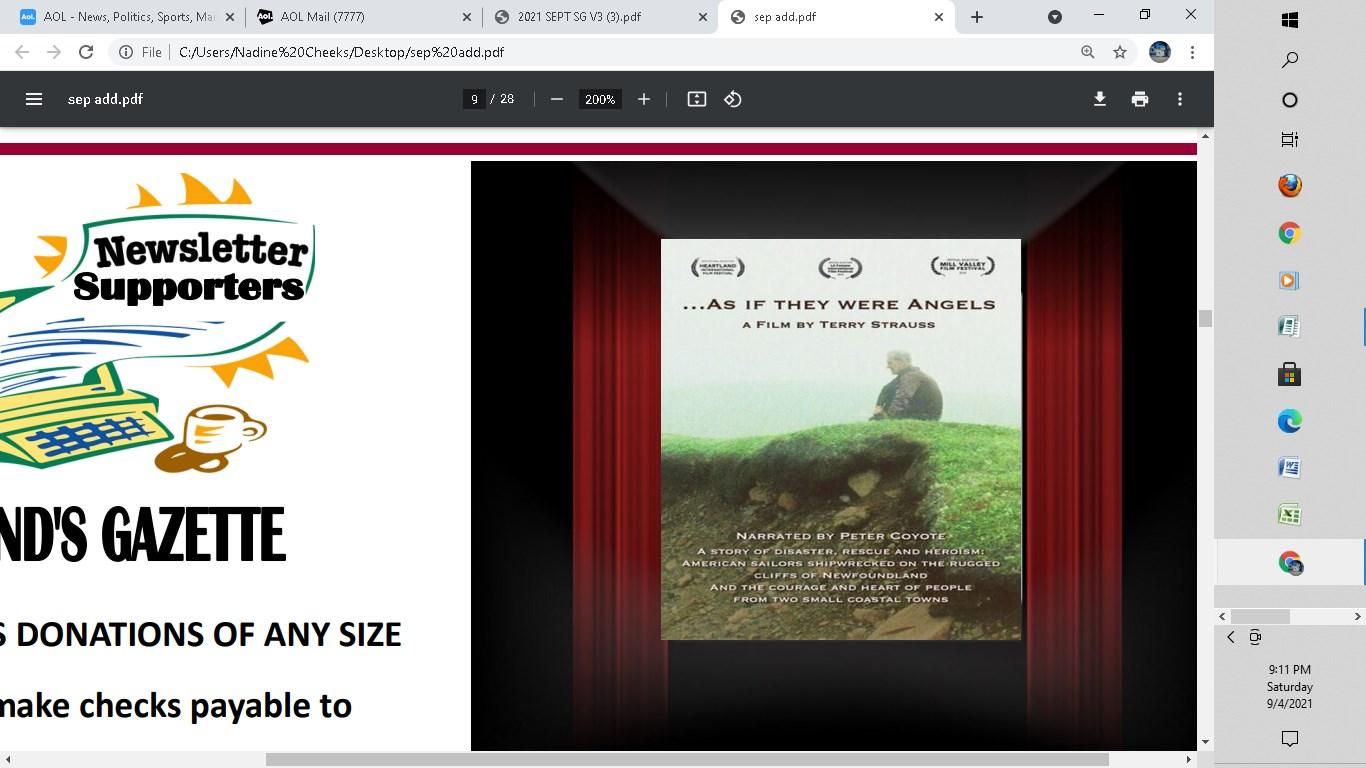Open first Google Chrome taskbar icon
The width and height of the screenshot is (1366, 768).
1290,234
